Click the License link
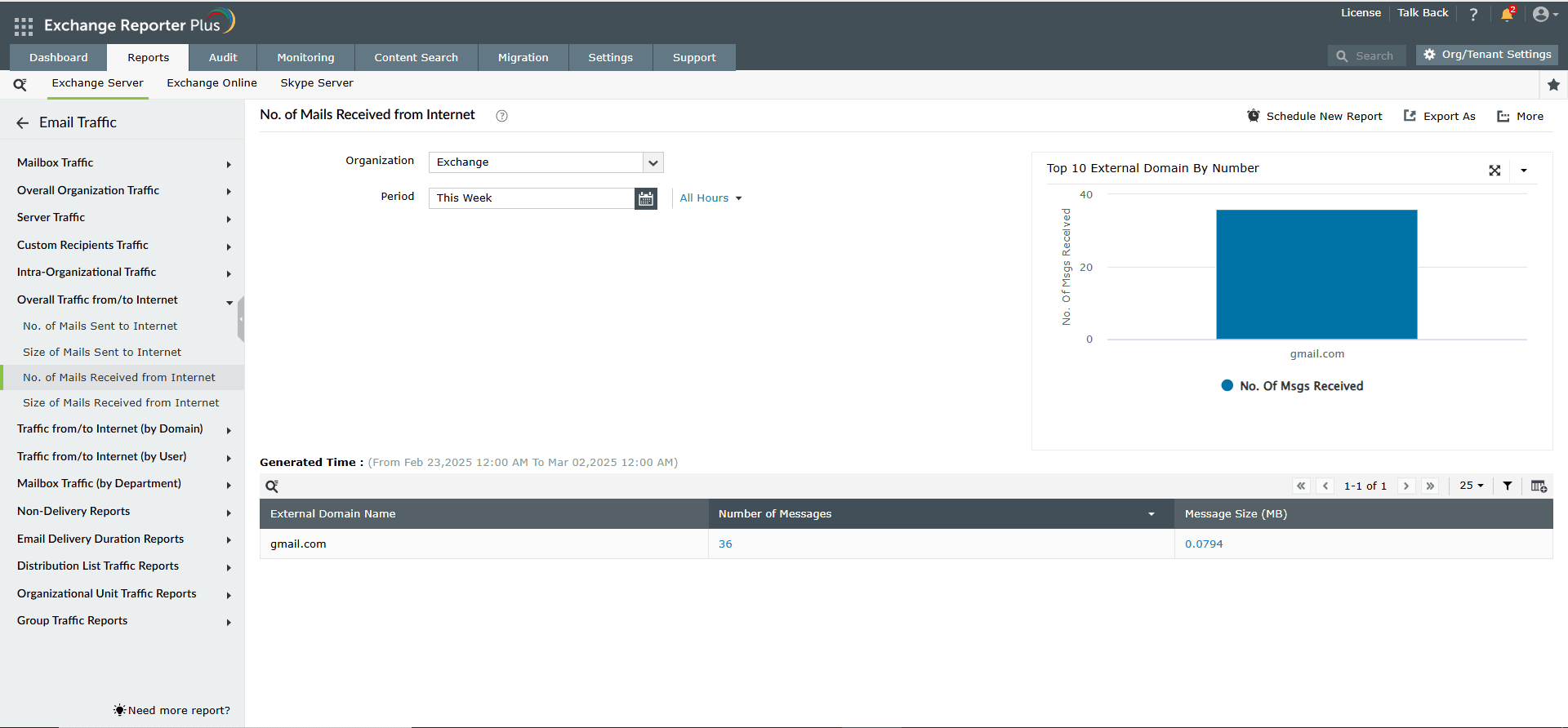This screenshot has width=1568, height=728. (x=1361, y=13)
